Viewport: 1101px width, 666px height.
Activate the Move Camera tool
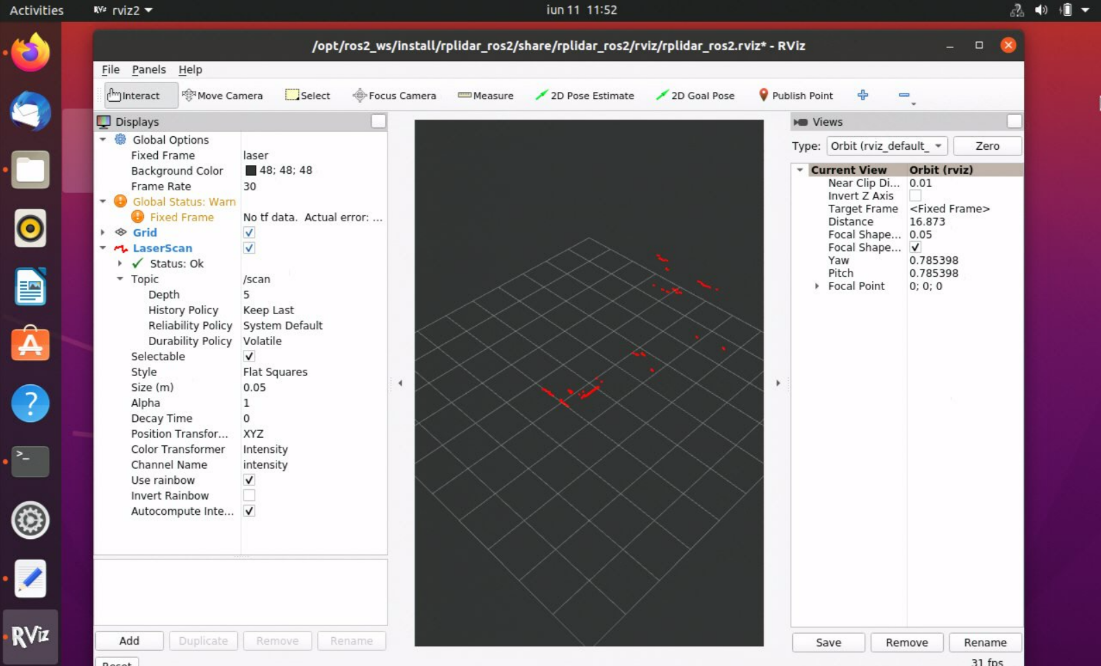pos(222,96)
